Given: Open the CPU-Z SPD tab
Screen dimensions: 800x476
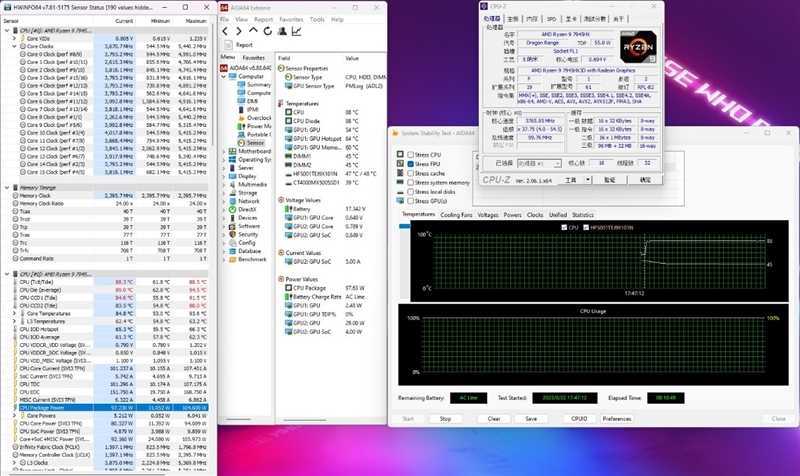Looking at the screenshot, I should 552,19.
